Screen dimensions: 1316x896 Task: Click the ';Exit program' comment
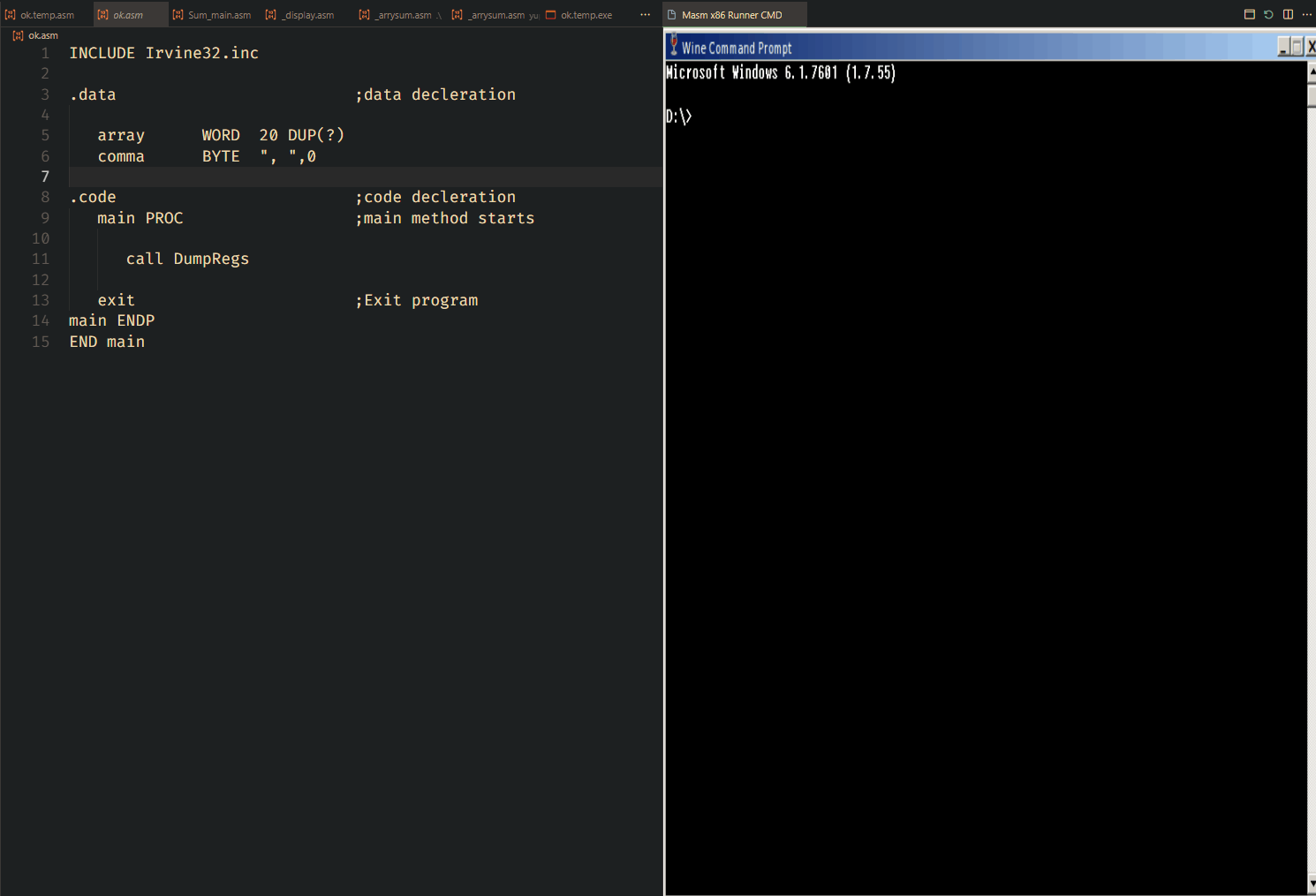[417, 300]
